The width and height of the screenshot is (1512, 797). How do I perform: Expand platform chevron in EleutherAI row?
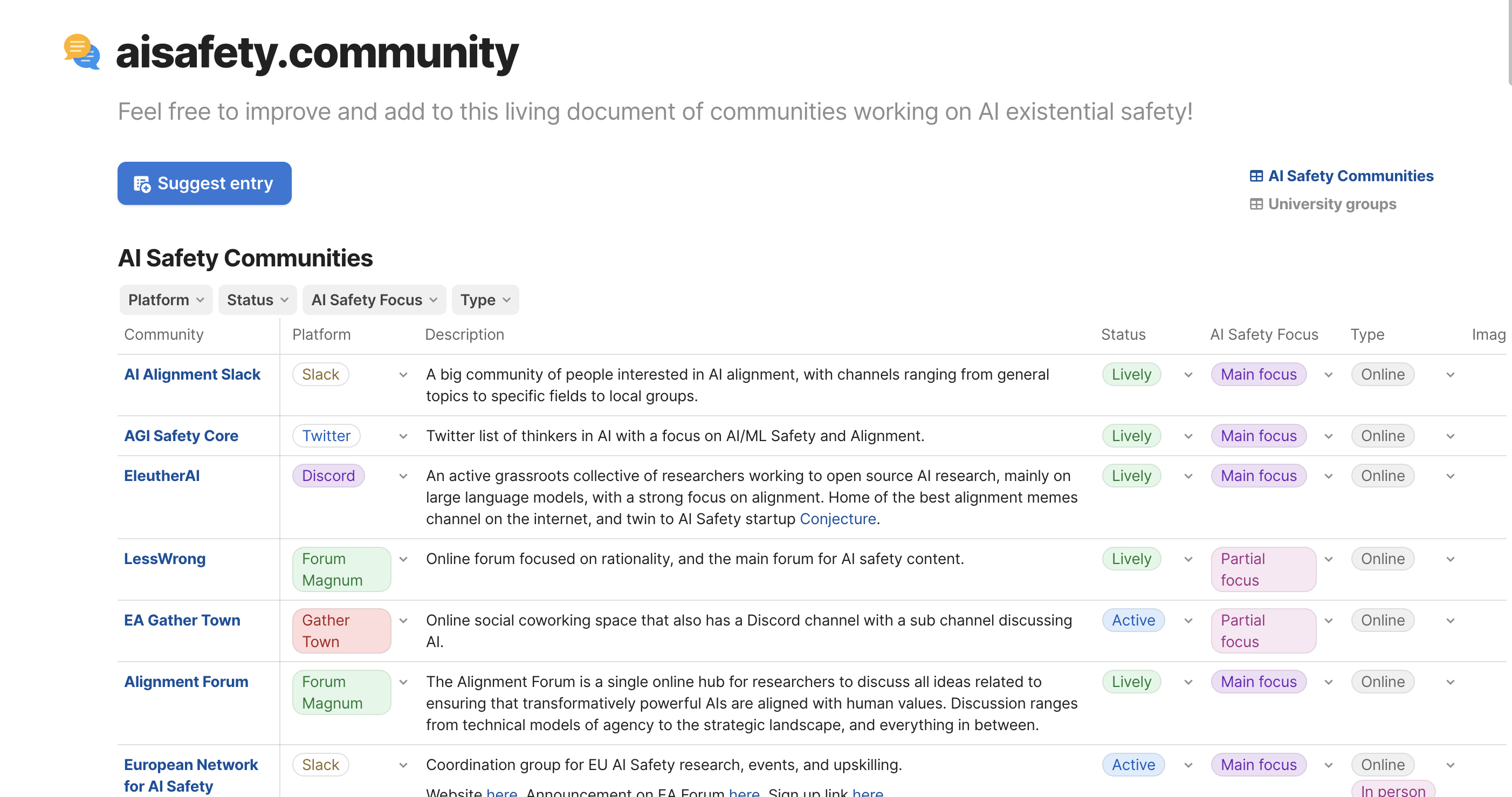coord(403,476)
